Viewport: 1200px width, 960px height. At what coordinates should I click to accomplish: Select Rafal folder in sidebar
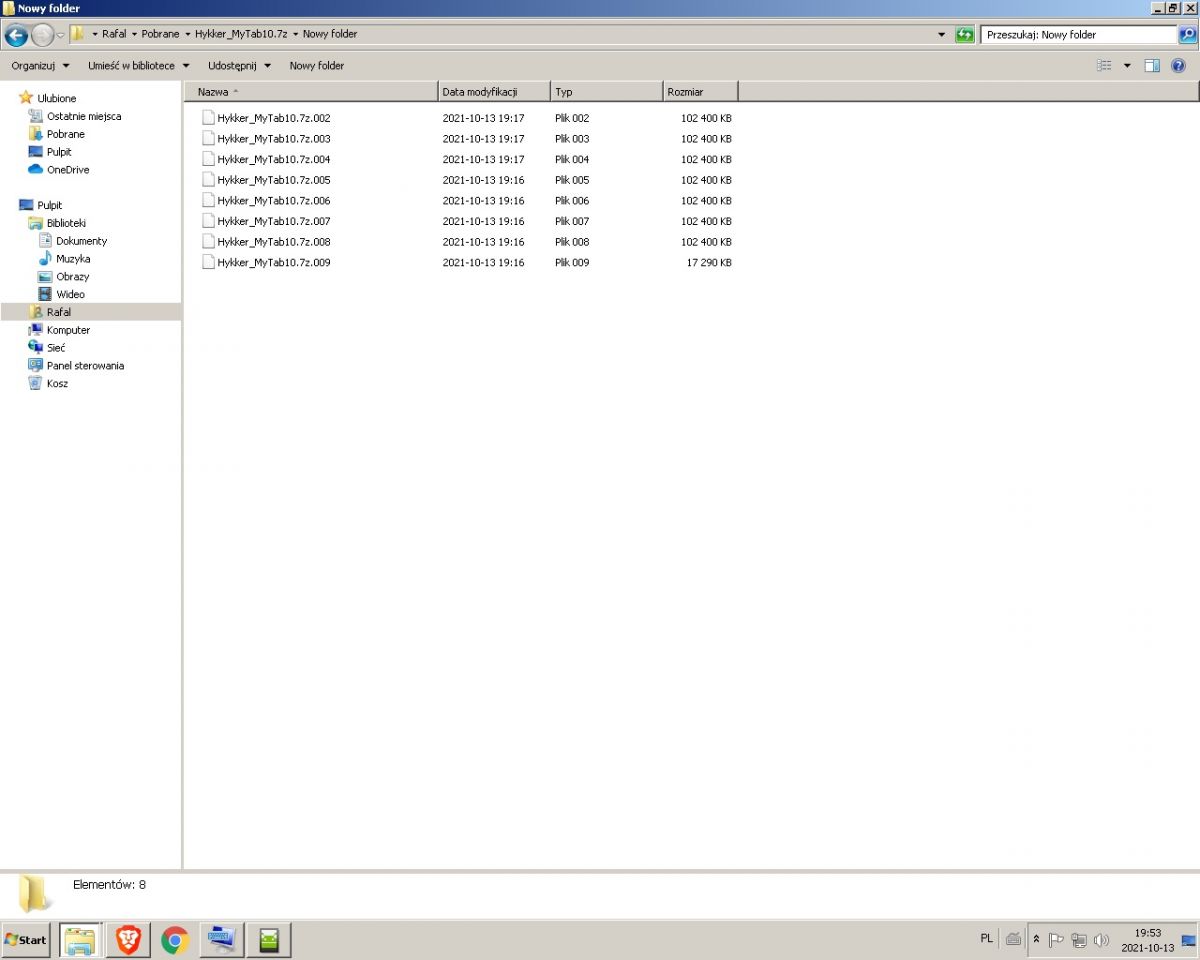point(58,312)
